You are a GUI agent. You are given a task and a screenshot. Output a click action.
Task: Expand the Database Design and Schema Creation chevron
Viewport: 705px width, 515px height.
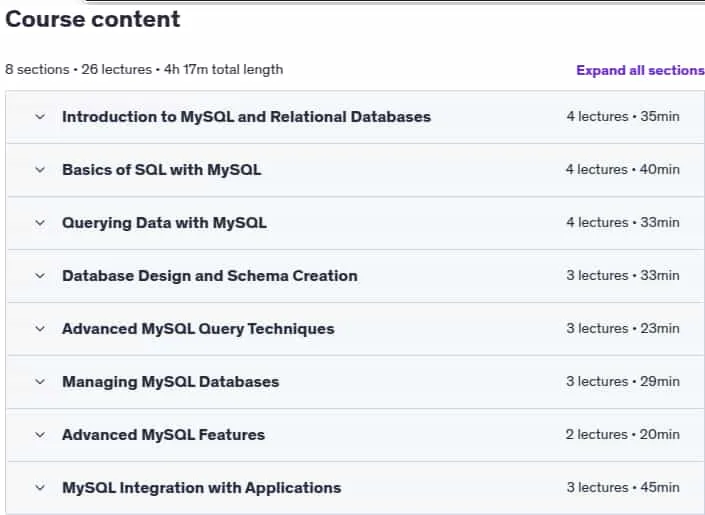pos(40,276)
